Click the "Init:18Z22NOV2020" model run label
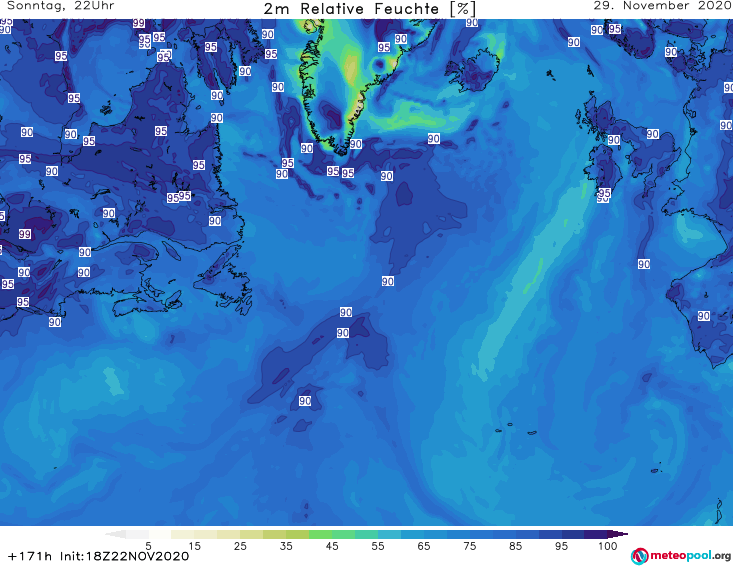 click(x=124, y=556)
